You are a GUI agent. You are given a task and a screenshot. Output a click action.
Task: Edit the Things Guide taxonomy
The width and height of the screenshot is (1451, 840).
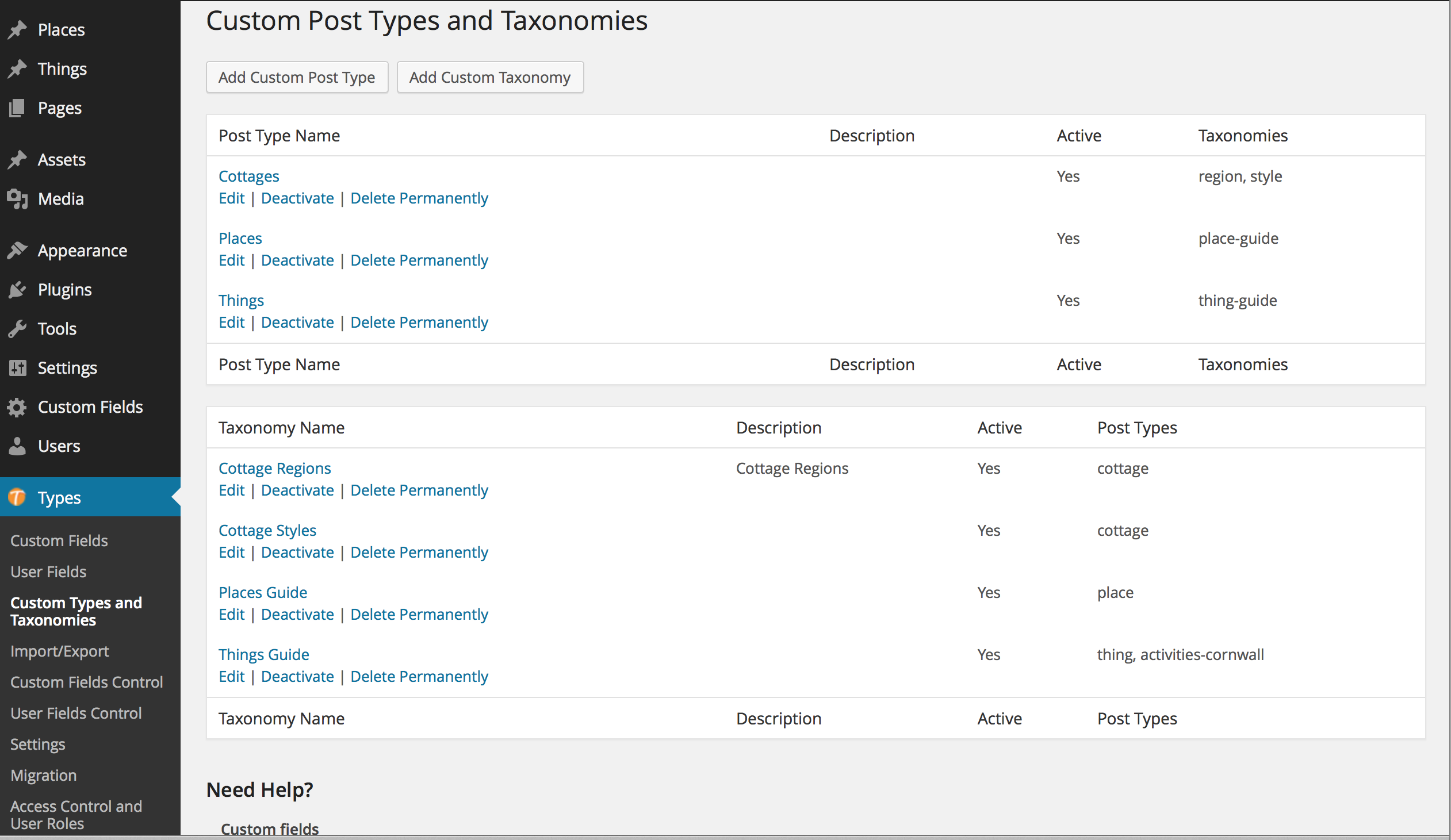click(232, 677)
